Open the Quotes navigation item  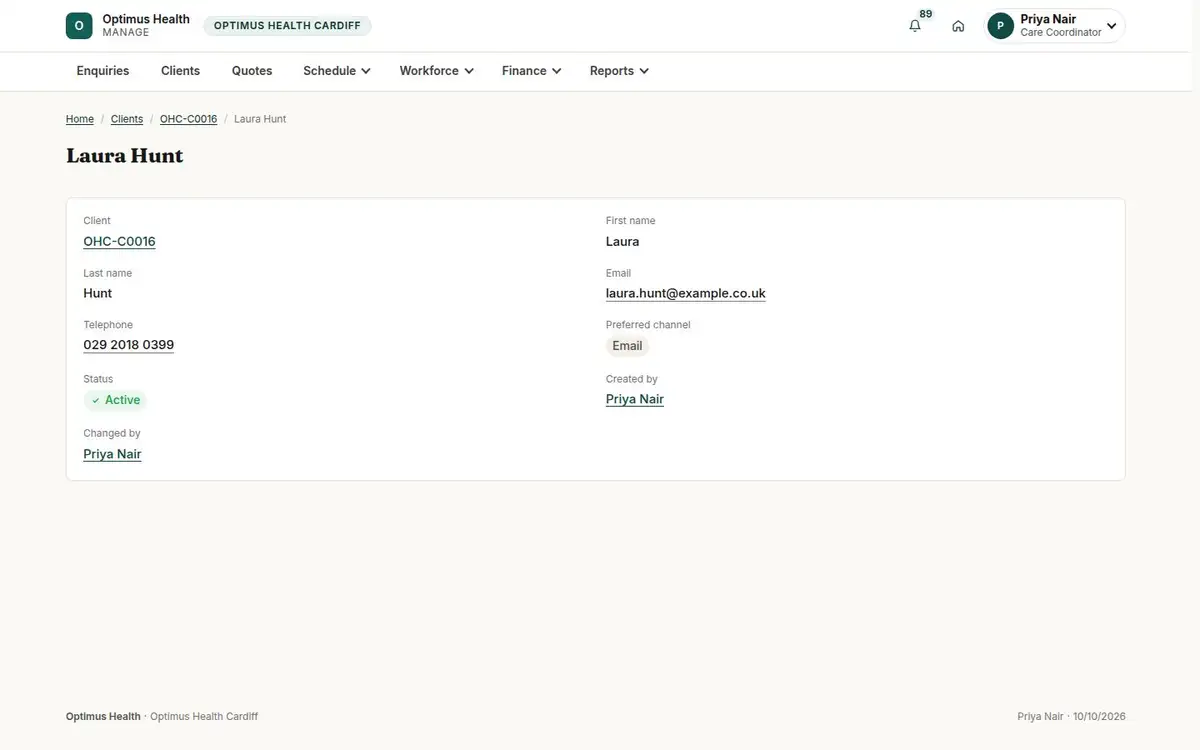tap(252, 71)
